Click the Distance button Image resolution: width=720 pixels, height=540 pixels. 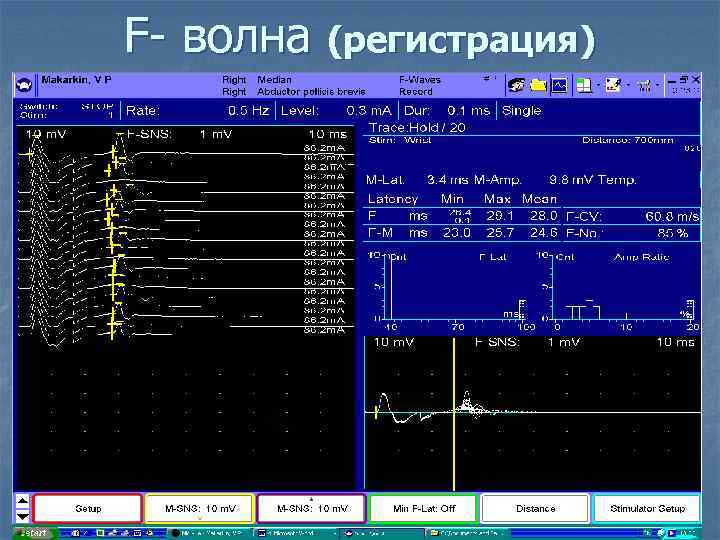point(535,508)
